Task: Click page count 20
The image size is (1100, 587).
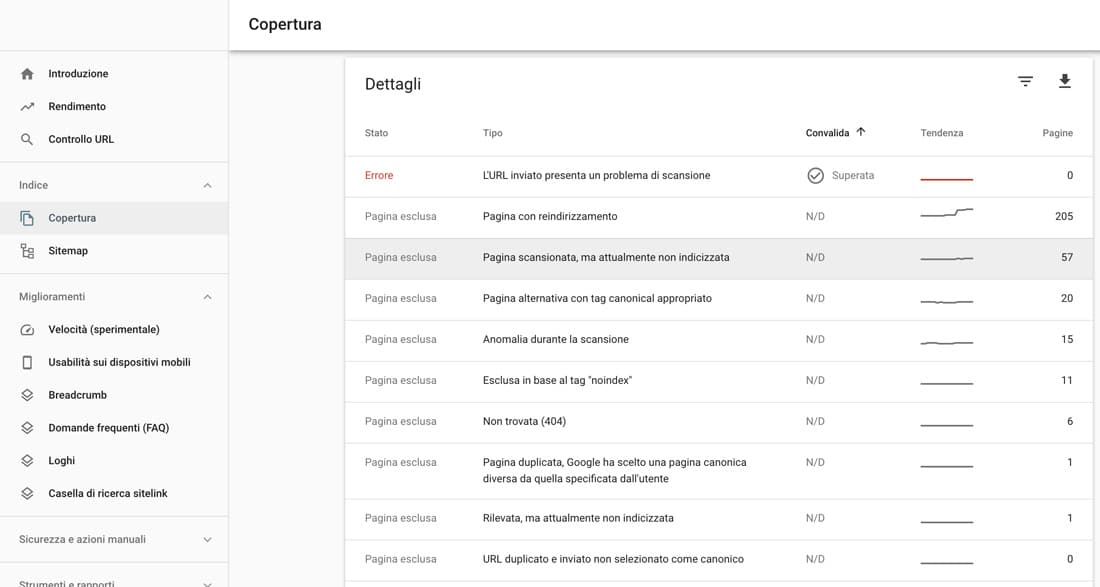Action: 1066,298
